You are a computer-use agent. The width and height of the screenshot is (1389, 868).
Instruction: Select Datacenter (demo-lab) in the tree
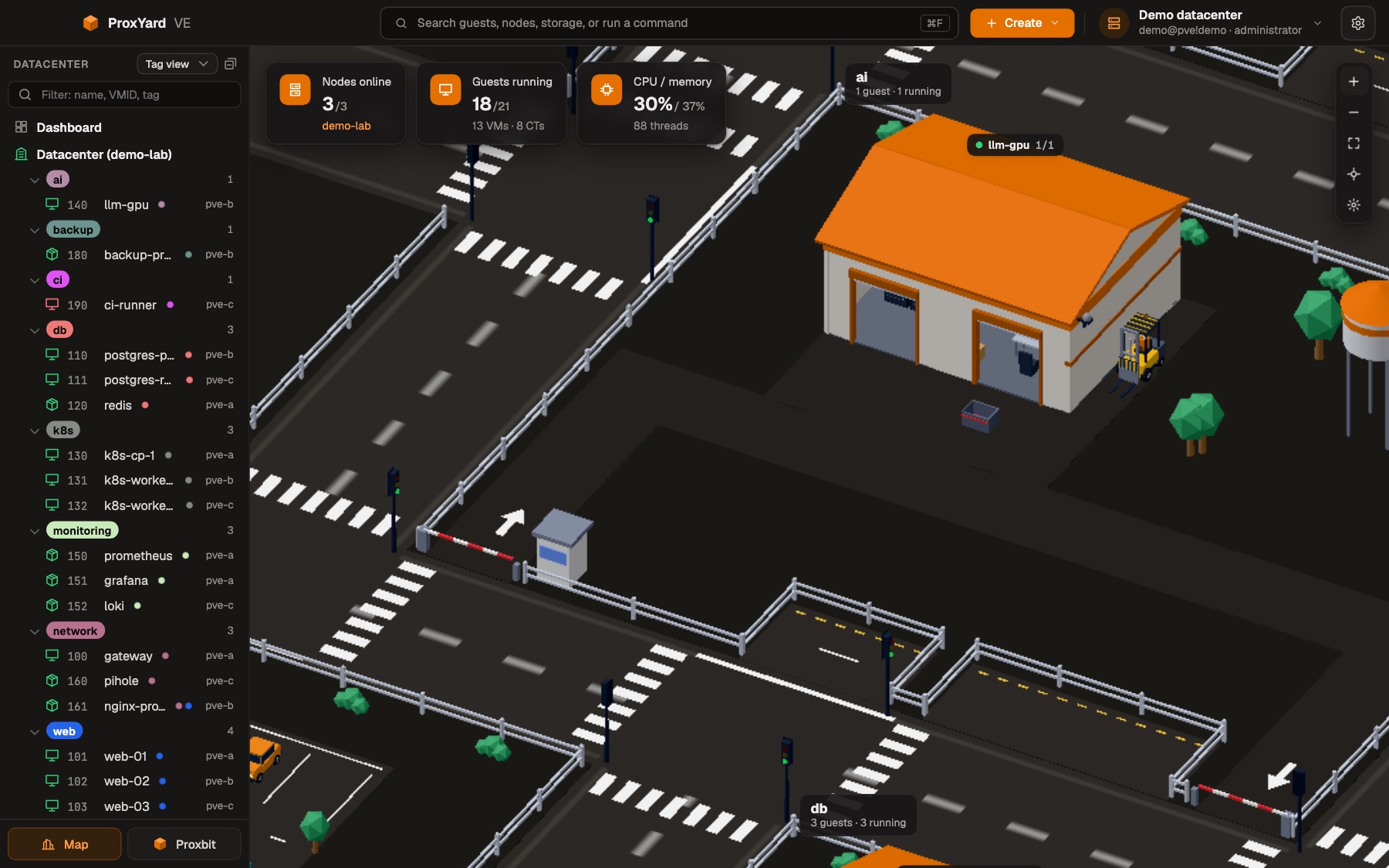coord(124,154)
